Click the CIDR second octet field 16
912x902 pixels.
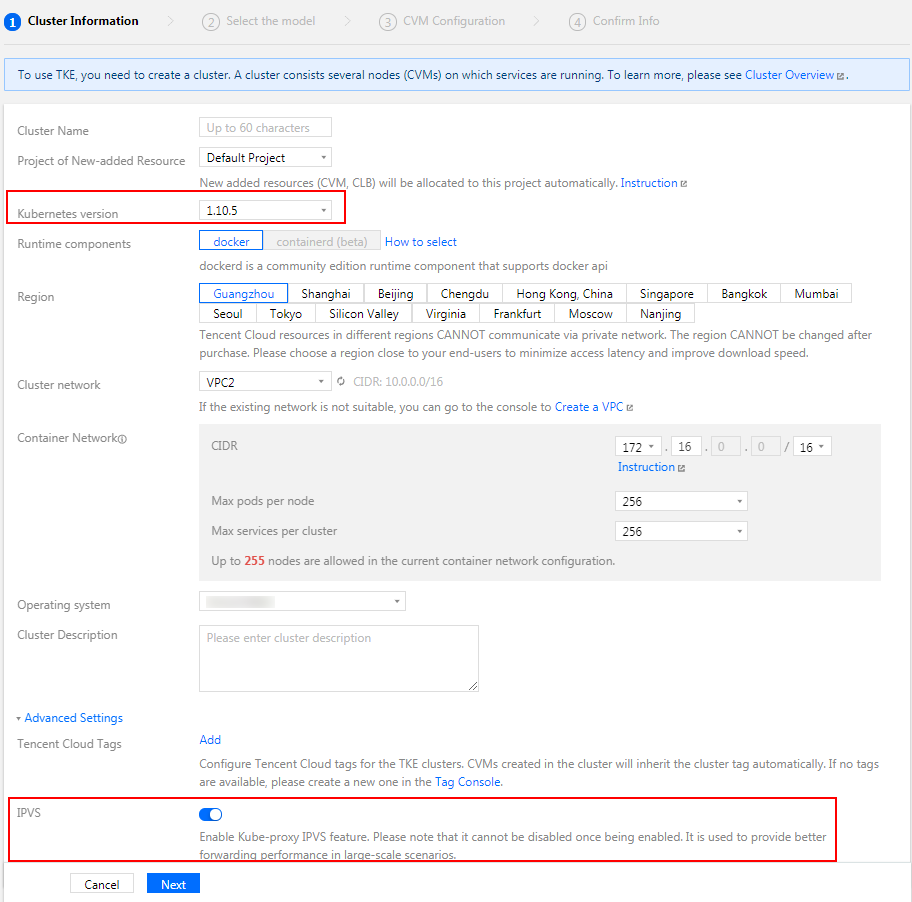click(686, 447)
